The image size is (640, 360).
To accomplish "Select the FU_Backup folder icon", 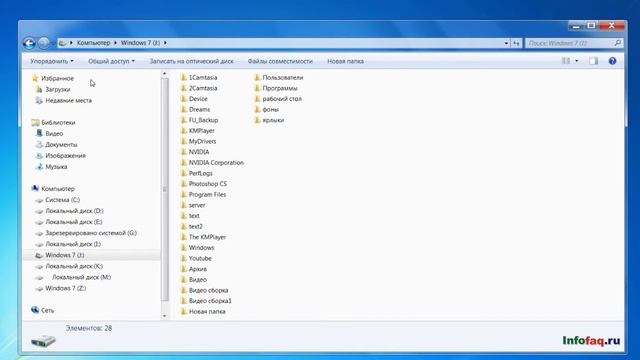I will coord(184,120).
